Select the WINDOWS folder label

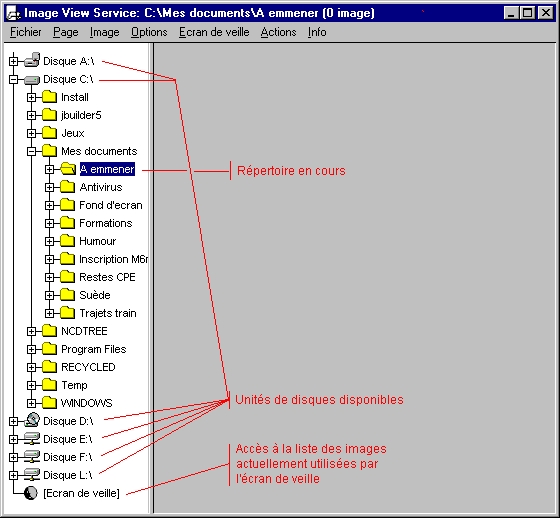tap(86, 403)
